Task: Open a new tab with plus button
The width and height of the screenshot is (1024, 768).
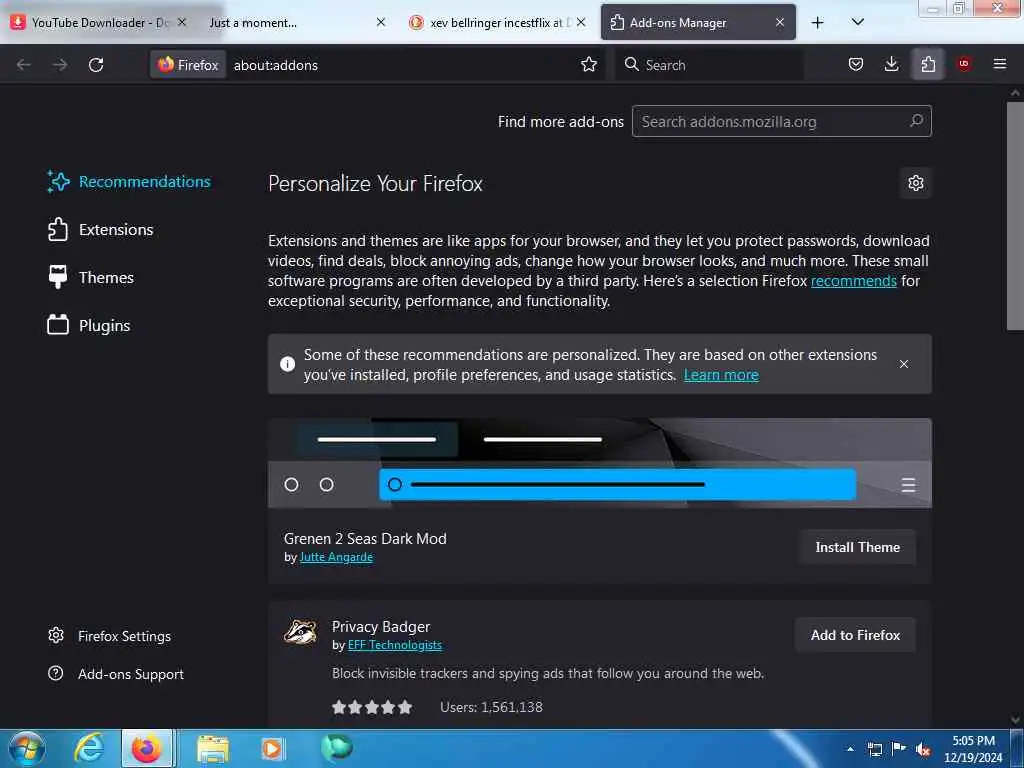Action: 817,23
